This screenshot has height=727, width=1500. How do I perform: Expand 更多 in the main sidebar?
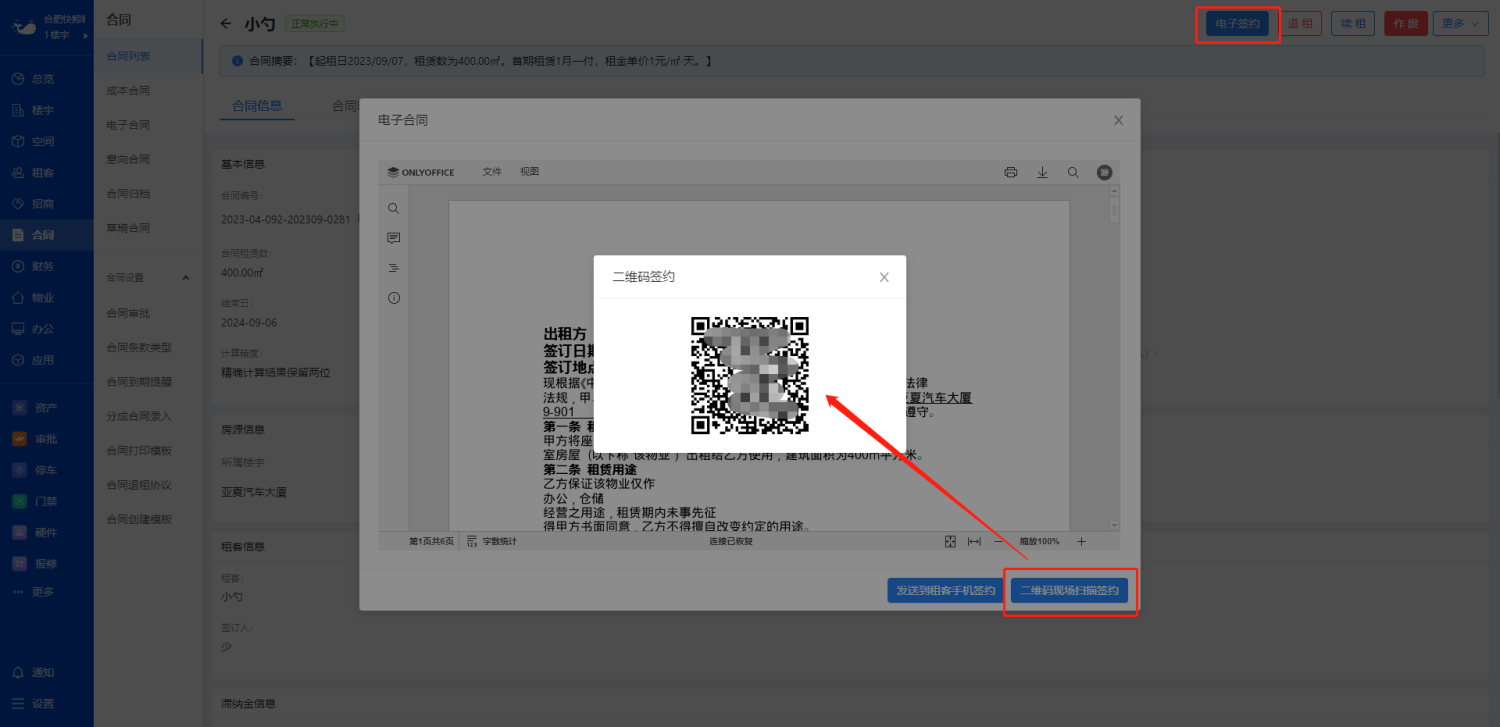[x=47, y=592]
